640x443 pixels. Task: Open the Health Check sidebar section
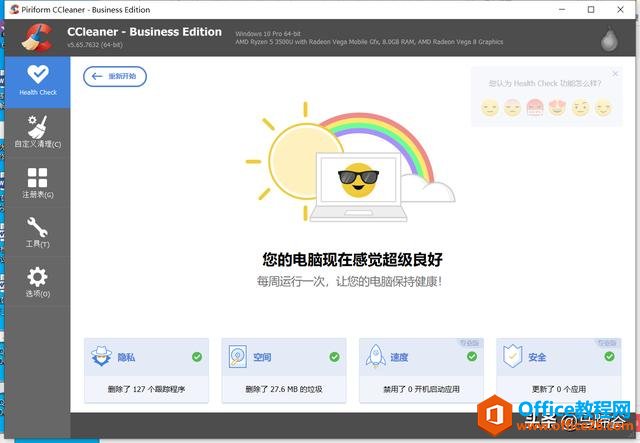(37, 80)
